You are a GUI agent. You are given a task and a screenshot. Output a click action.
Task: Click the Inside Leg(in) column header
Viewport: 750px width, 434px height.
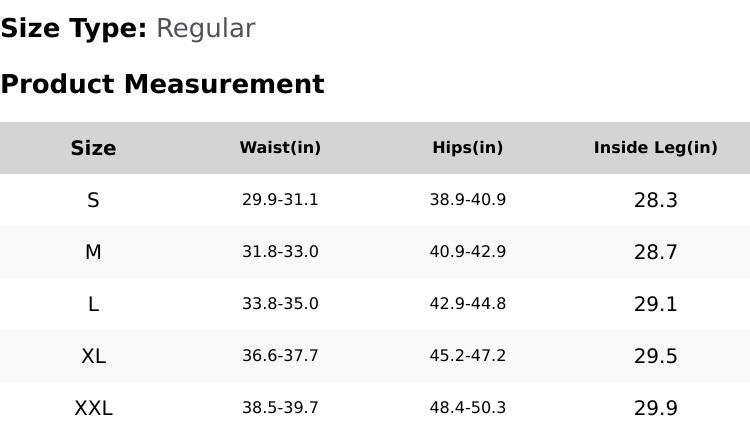point(655,148)
